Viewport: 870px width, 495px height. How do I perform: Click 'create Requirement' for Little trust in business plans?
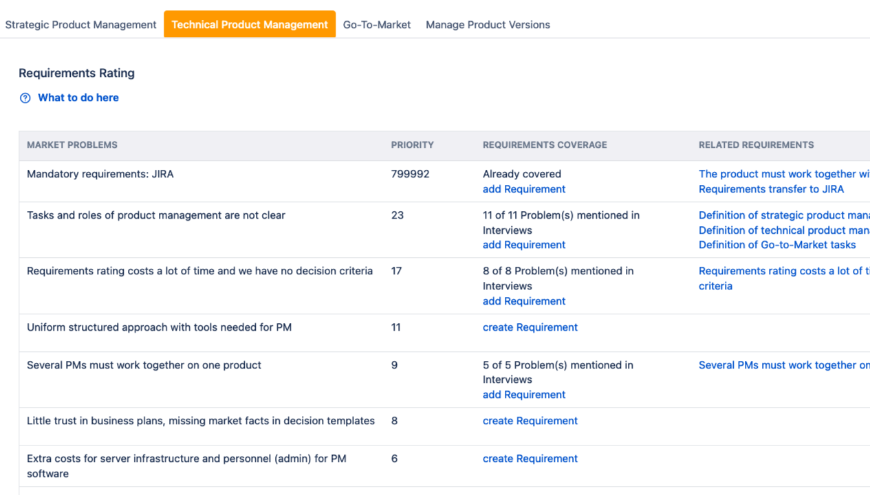530,421
